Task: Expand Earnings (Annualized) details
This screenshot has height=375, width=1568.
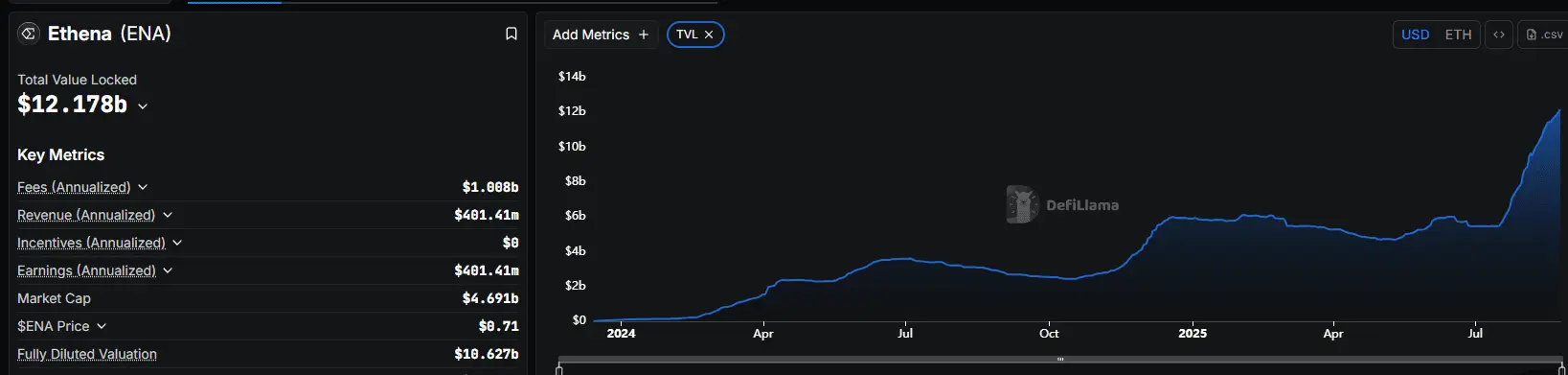Action: (168, 270)
